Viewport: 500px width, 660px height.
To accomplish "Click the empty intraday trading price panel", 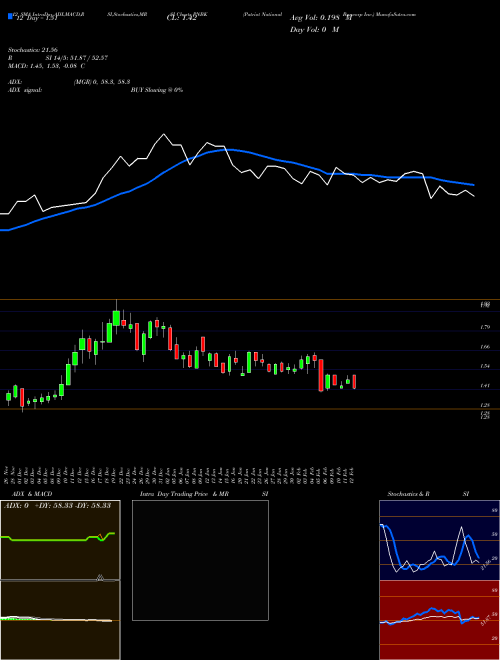I will coord(200,560).
